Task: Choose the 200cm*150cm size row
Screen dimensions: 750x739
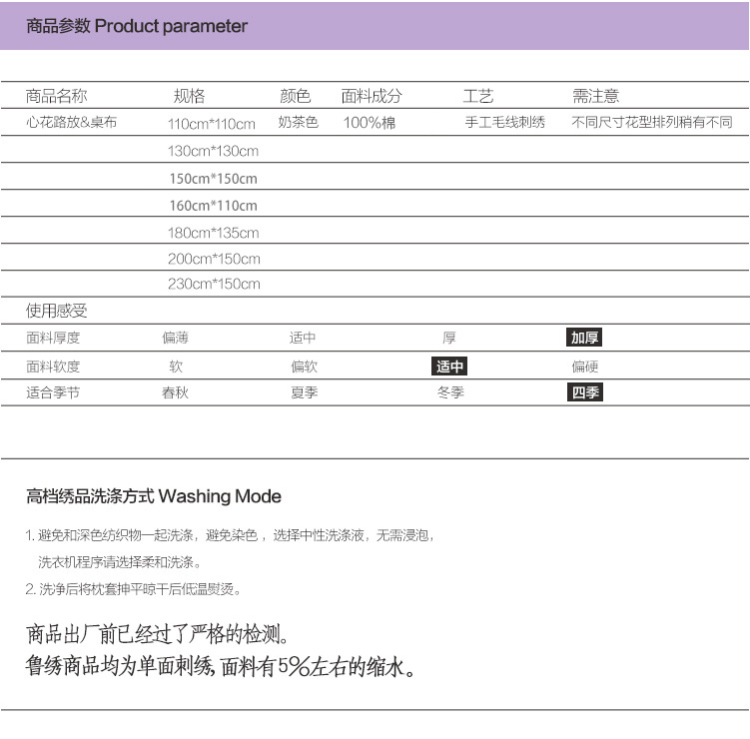Action: click(x=213, y=259)
